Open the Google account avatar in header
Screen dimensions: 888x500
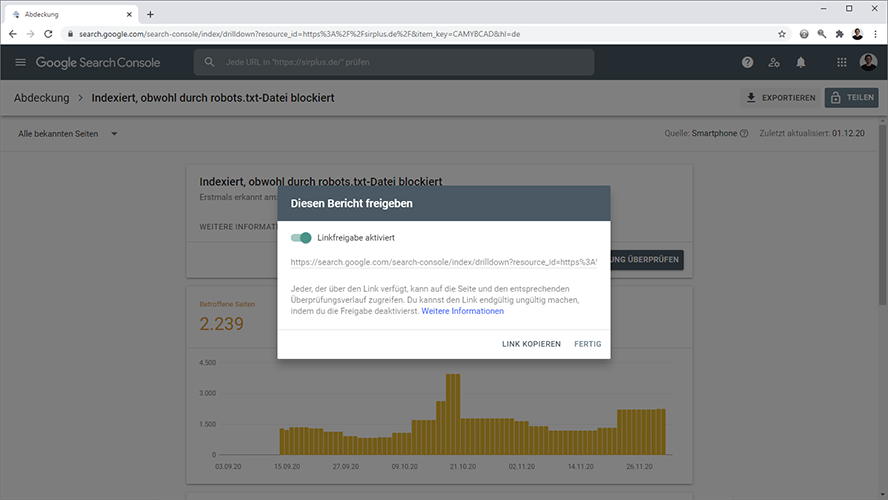[x=868, y=62]
